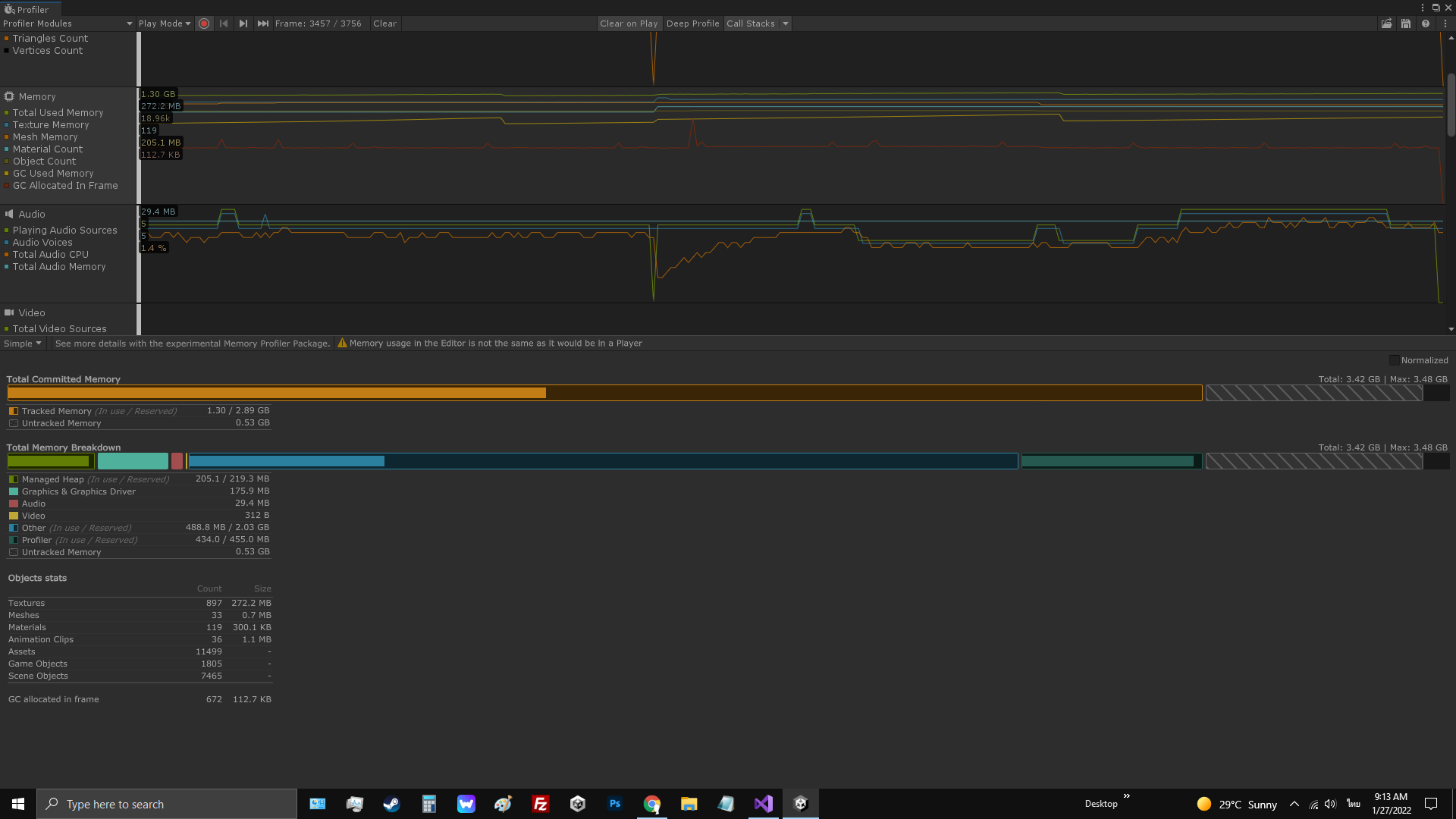Open the Simple view mode dropdown
The image size is (1456, 819).
(x=23, y=344)
